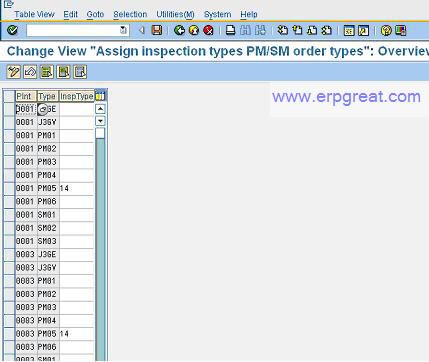Click empty InspType field of row 0003 PM04

click(x=77, y=321)
